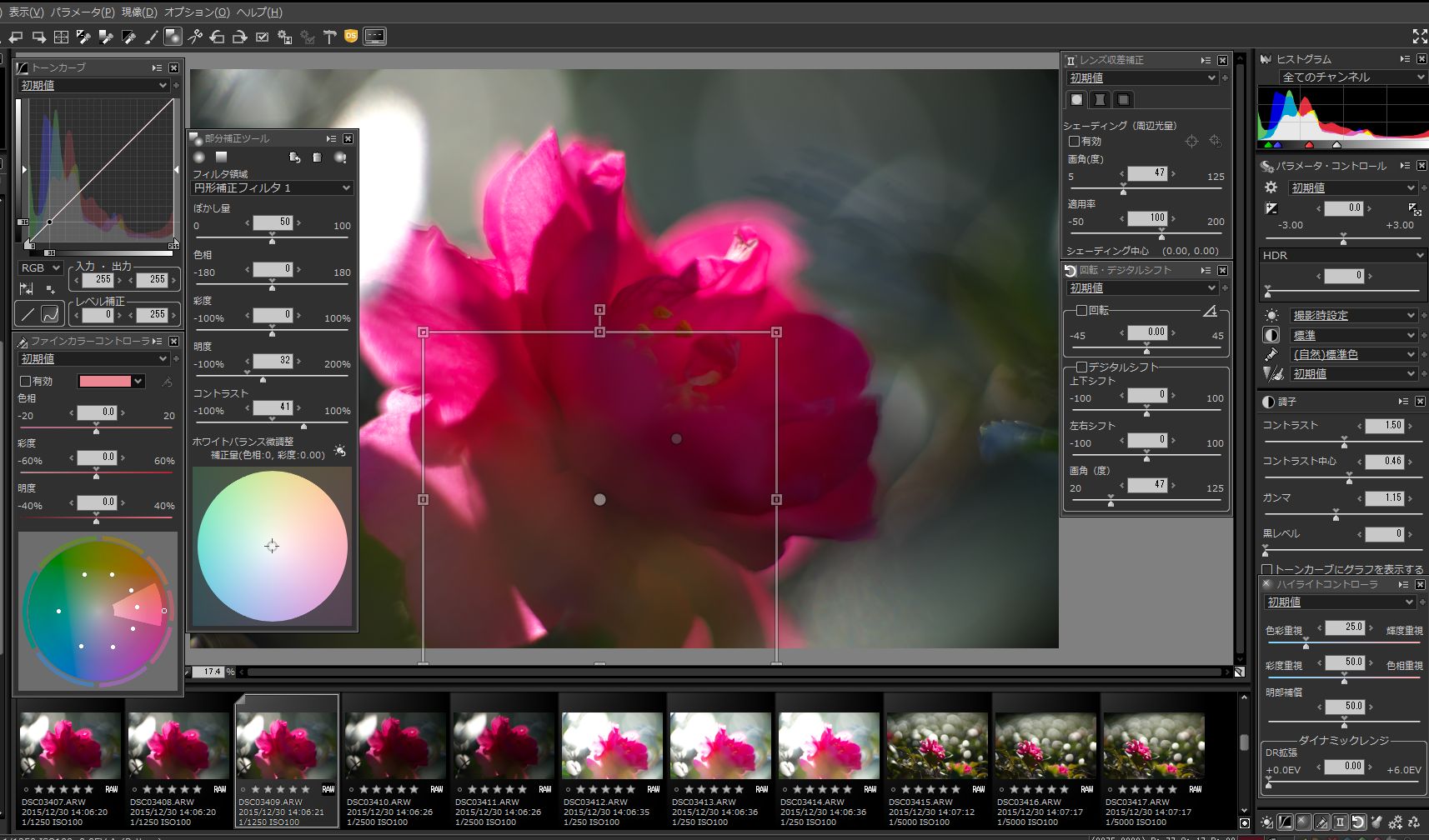Rotate the image left with the toolbar icon
1429x840 pixels.
tap(218, 37)
